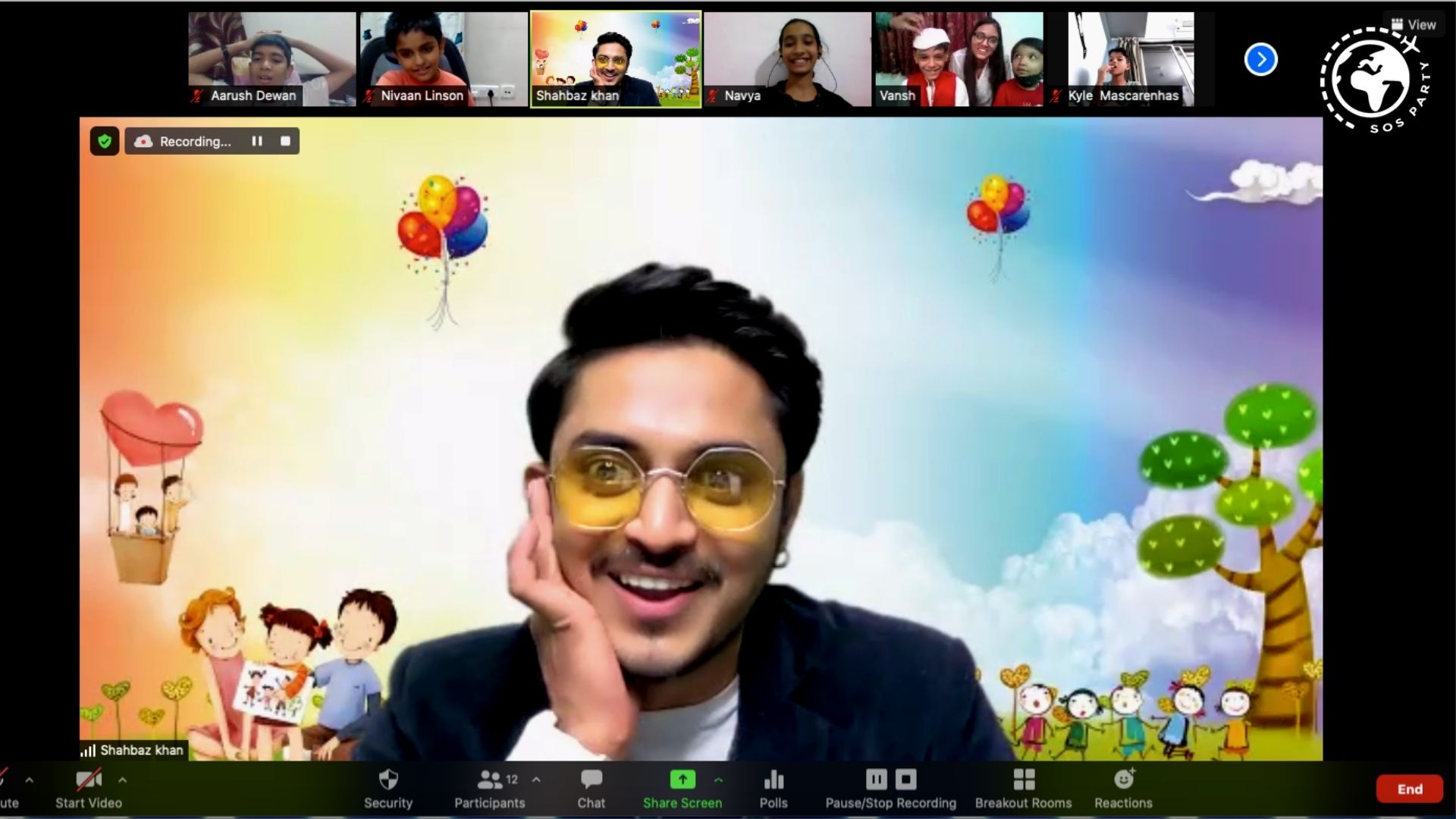The height and width of the screenshot is (819, 1456).
Task: Open Breakout Rooms
Action: pyautogui.click(x=1024, y=789)
